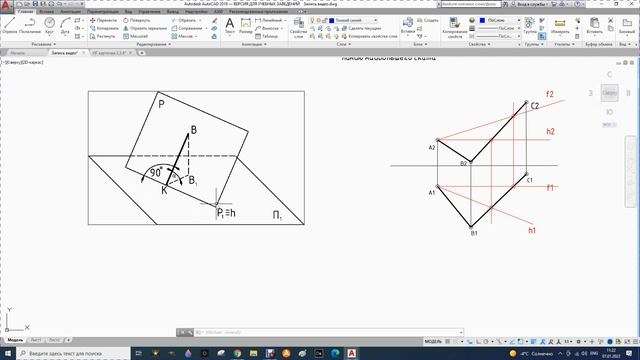Viewport: 640px width, 360px height.
Task: Toggle polar tracking in status bar
Action: [x=486, y=341]
